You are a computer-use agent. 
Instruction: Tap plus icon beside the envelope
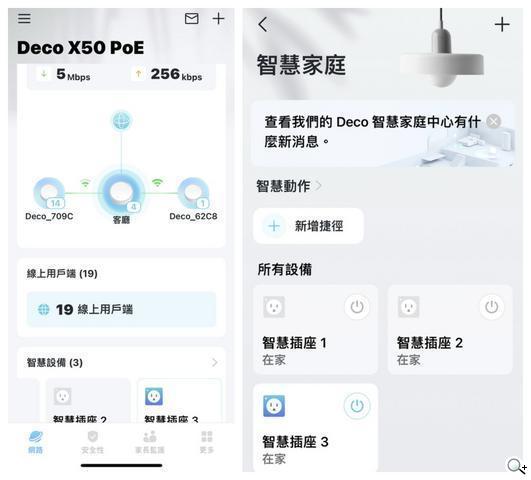pyautogui.click(x=218, y=18)
